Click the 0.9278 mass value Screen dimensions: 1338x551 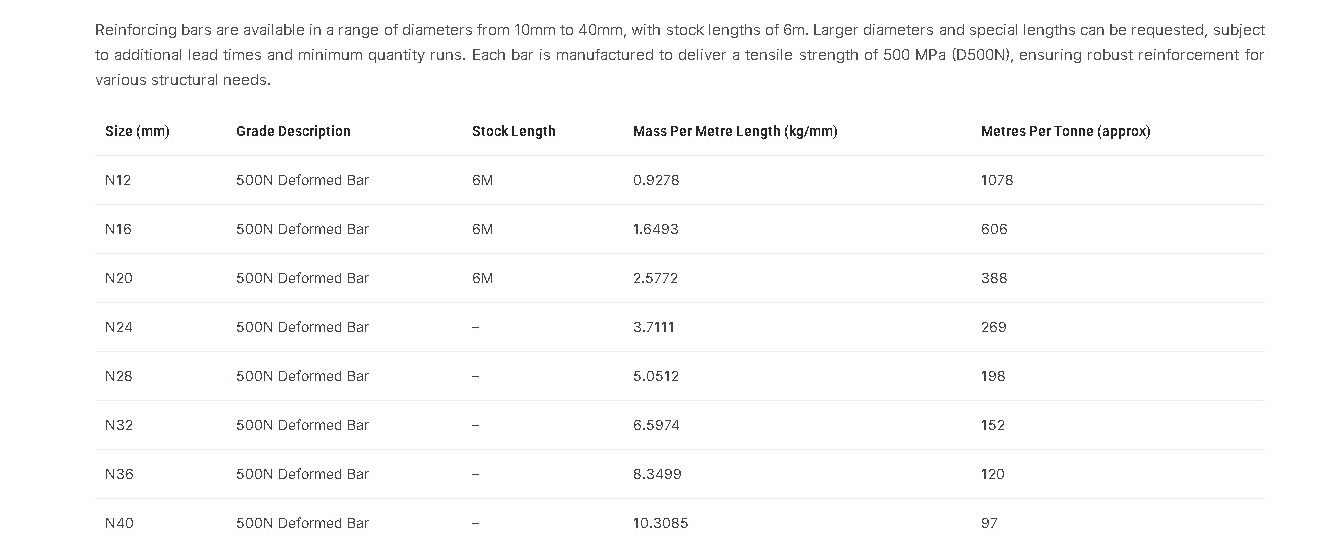(656, 180)
